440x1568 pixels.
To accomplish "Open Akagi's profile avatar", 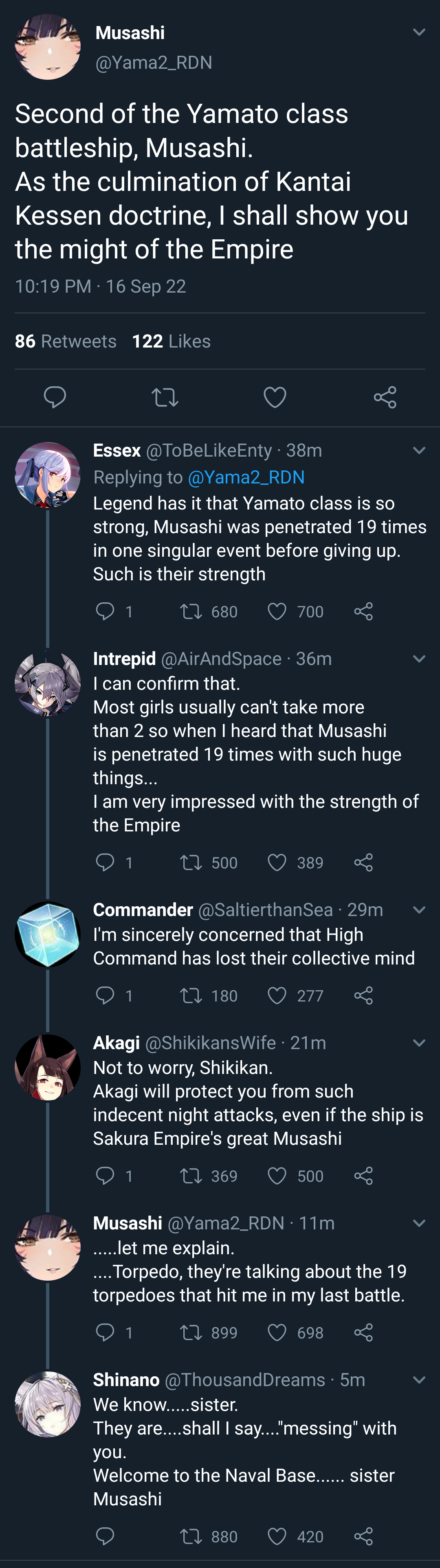I will [x=48, y=1067].
